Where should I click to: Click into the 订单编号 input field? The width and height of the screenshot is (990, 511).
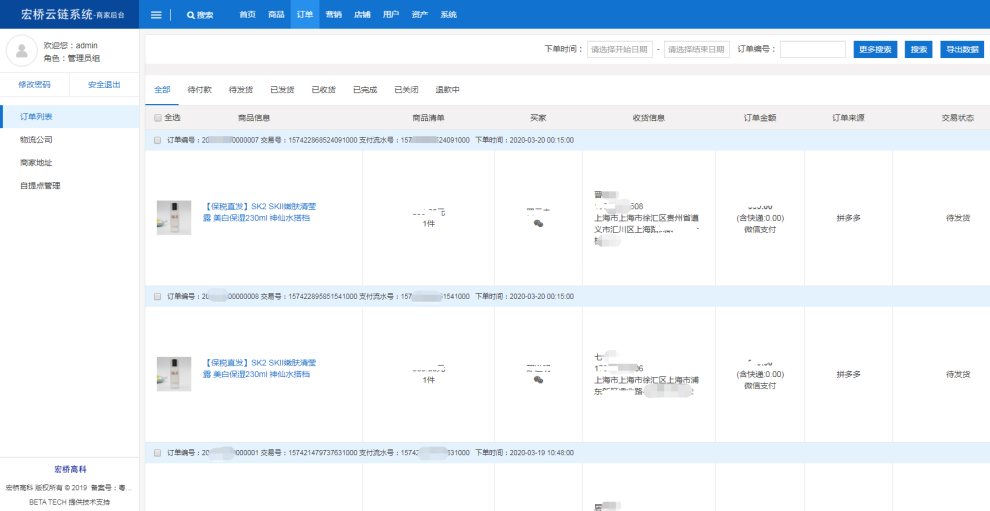(812, 49)
